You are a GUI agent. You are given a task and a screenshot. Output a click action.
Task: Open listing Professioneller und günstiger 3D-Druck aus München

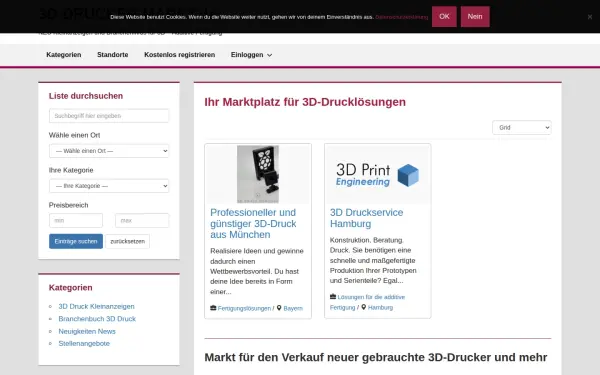[x=253, y=223]
